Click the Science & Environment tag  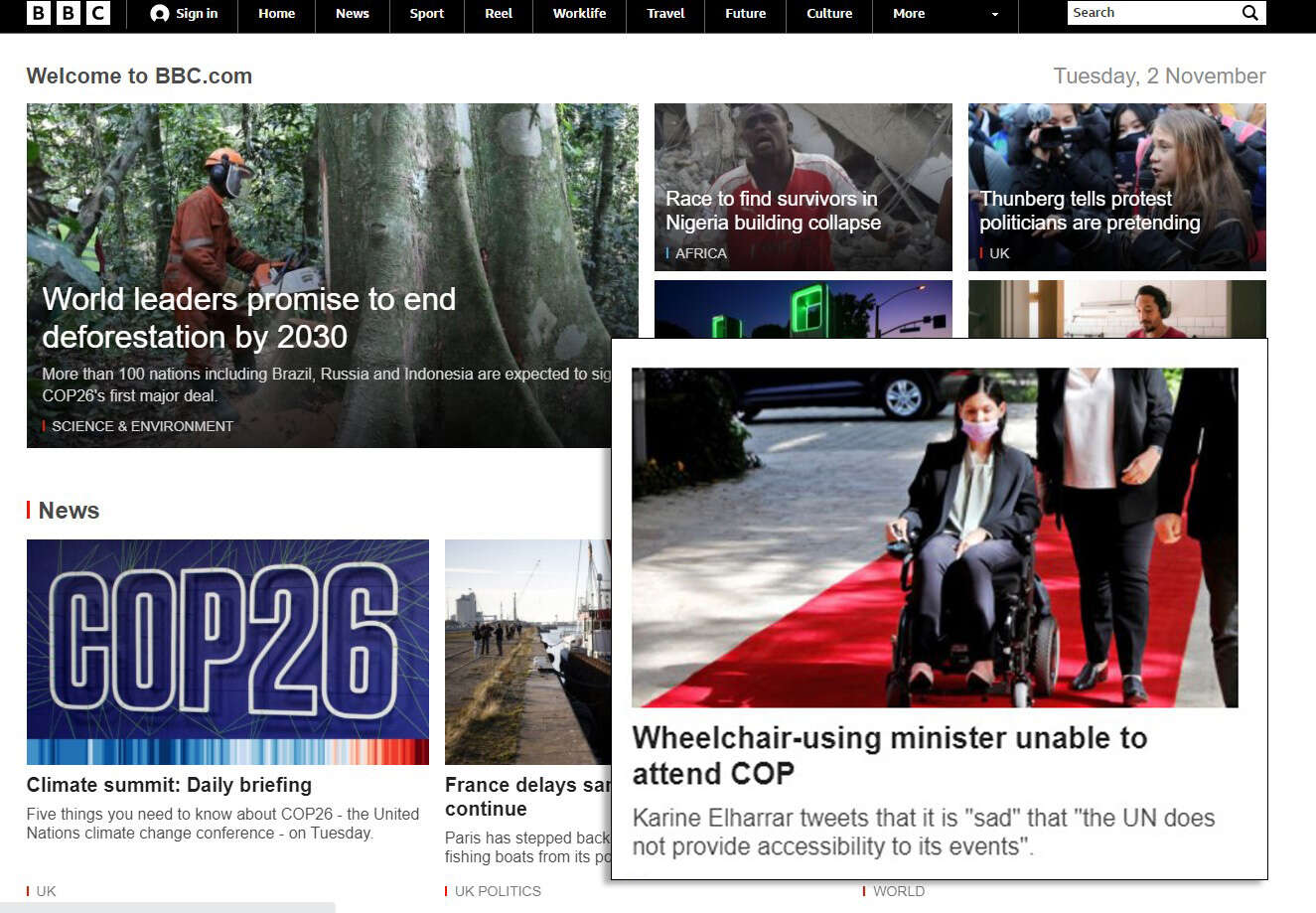[142, 426]
